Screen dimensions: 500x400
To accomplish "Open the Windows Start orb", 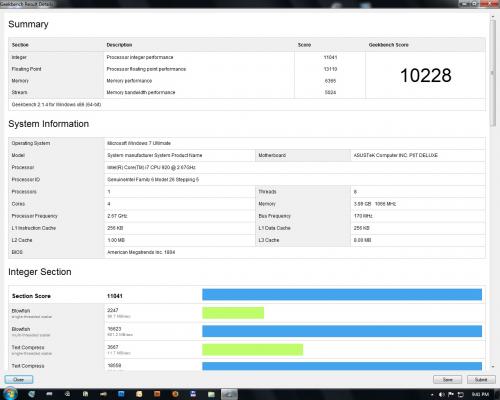I will [10, 394].
